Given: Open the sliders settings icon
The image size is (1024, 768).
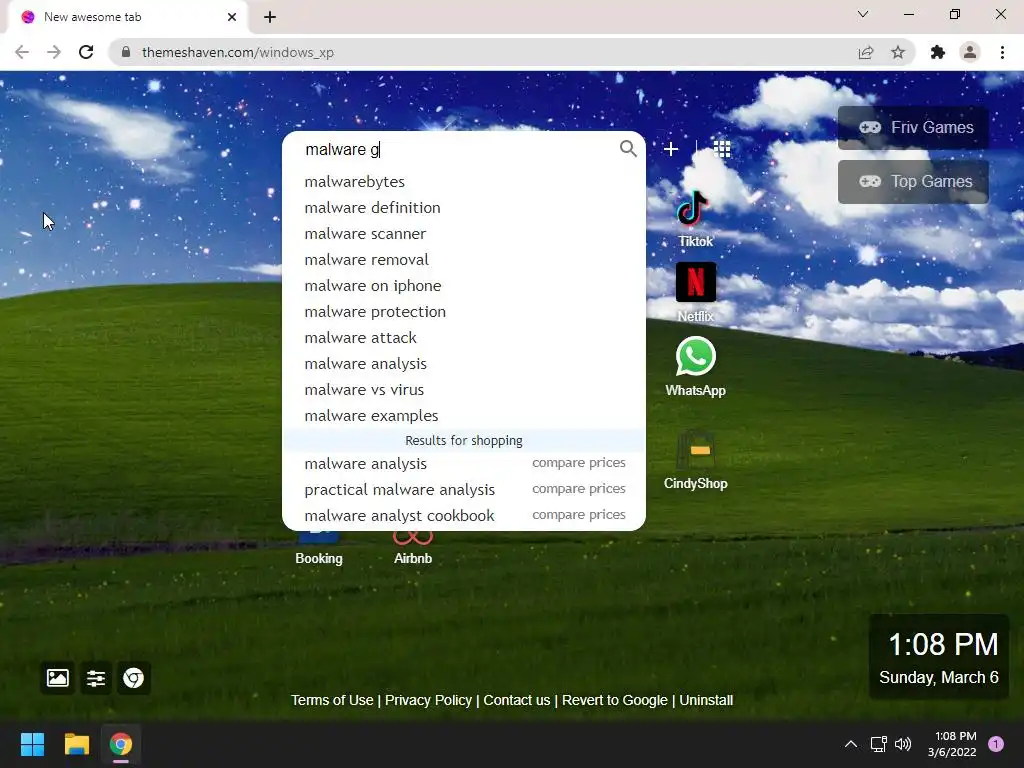Looking at the screenshot, I should pyautogui.click(x=96, y=678).
